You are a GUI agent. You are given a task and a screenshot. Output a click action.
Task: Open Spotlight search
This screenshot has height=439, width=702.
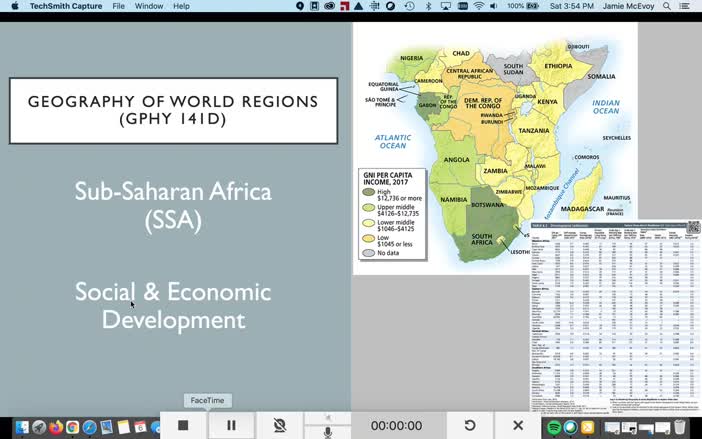667,6
